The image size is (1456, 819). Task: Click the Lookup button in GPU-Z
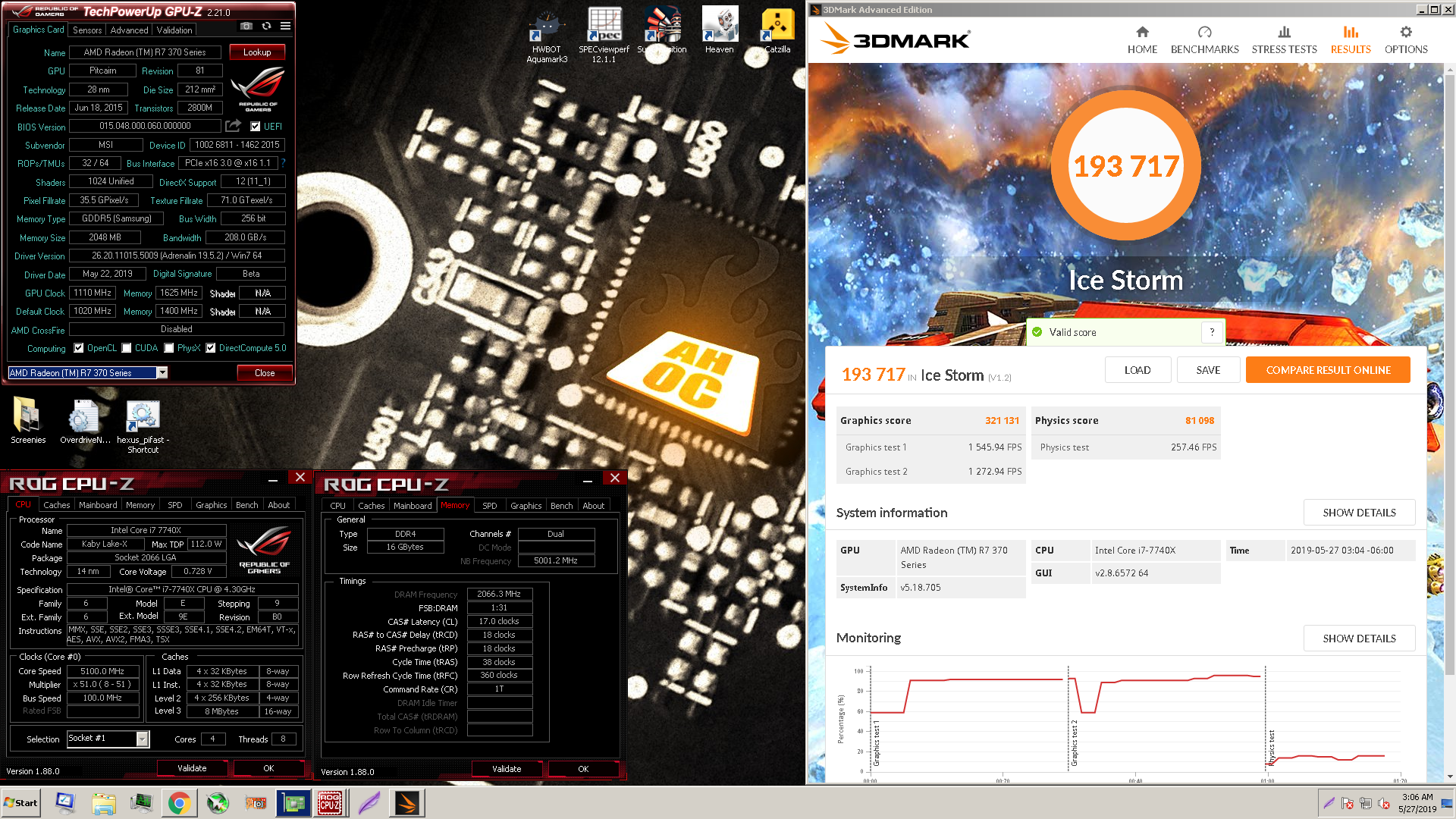(x=257, y=52)
